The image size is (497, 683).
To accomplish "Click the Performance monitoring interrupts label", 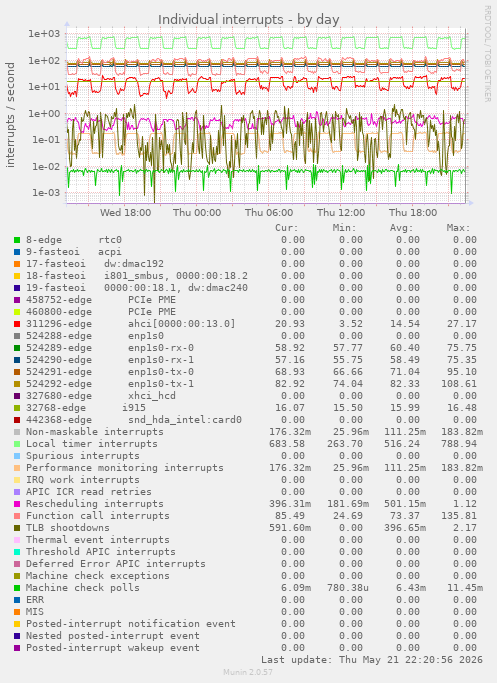I will pyautogui.click(x=125, y=468).
